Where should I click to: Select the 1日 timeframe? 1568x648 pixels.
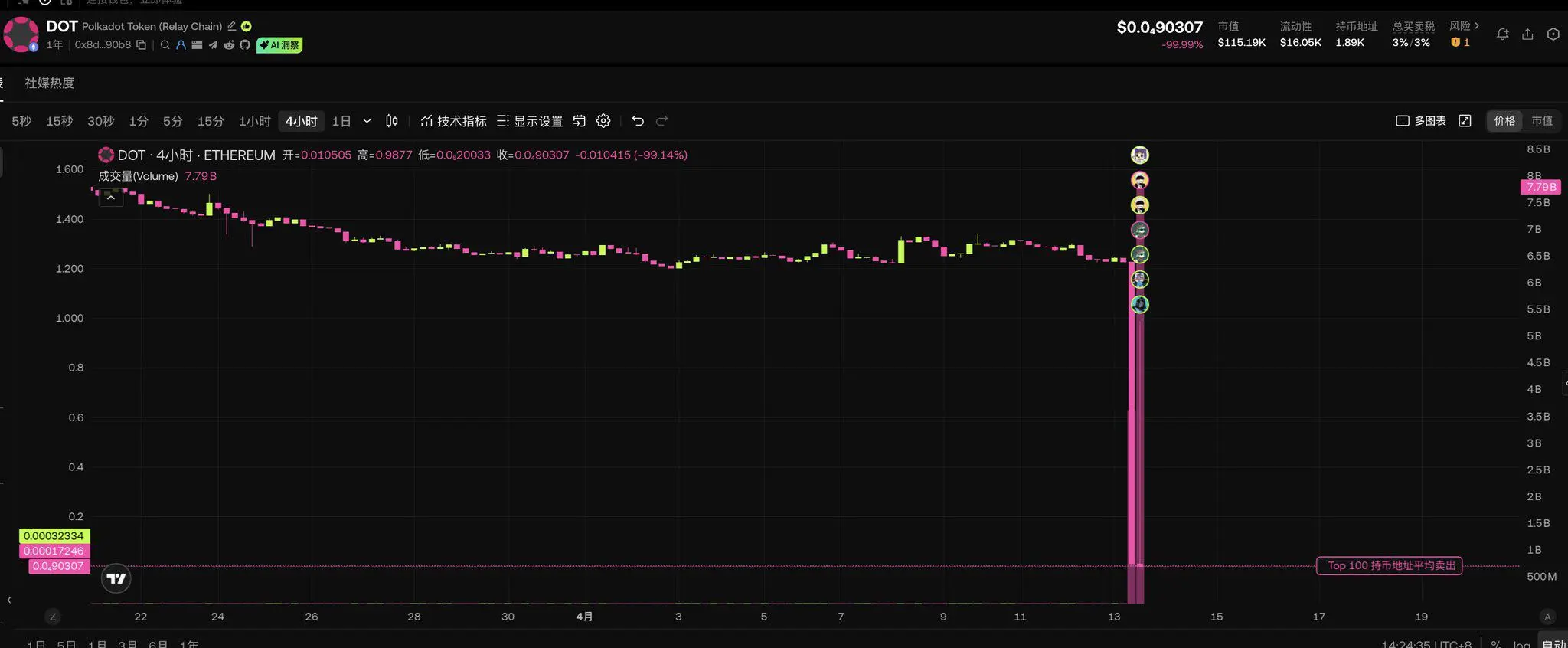click(x=341, y=121)
